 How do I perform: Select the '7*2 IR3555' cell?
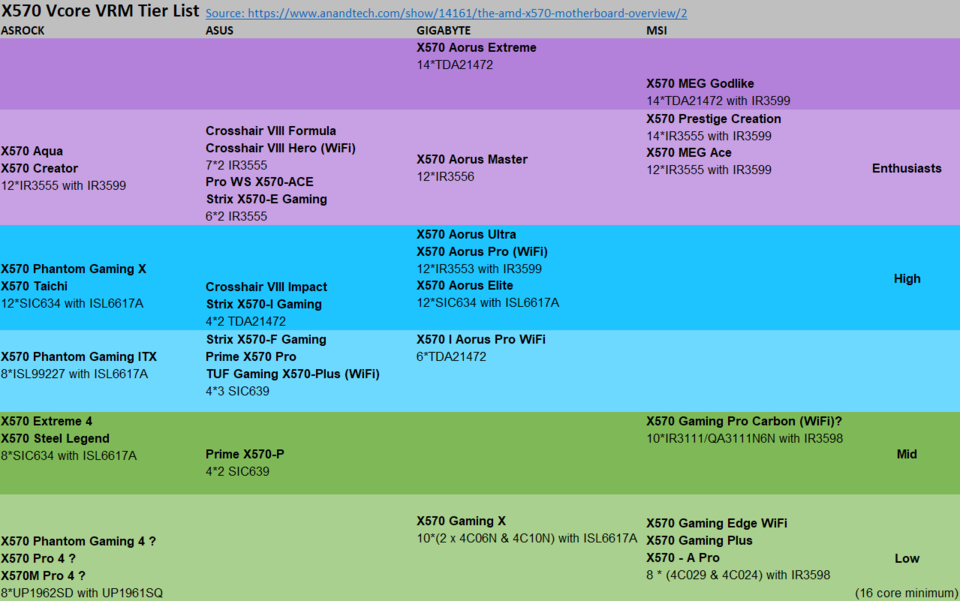[x=236, y=165]
